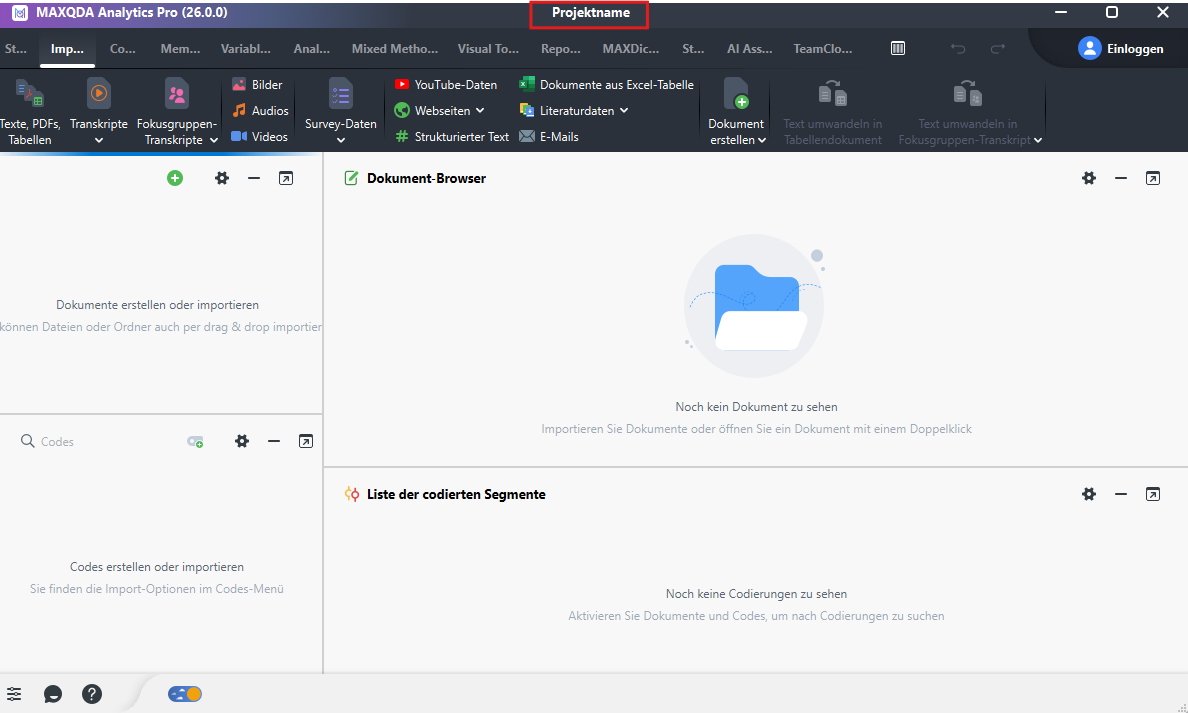The image size is (1188, 713).
Task: Import Audios files
Action: pyautogui.click(x=260, y=111)
